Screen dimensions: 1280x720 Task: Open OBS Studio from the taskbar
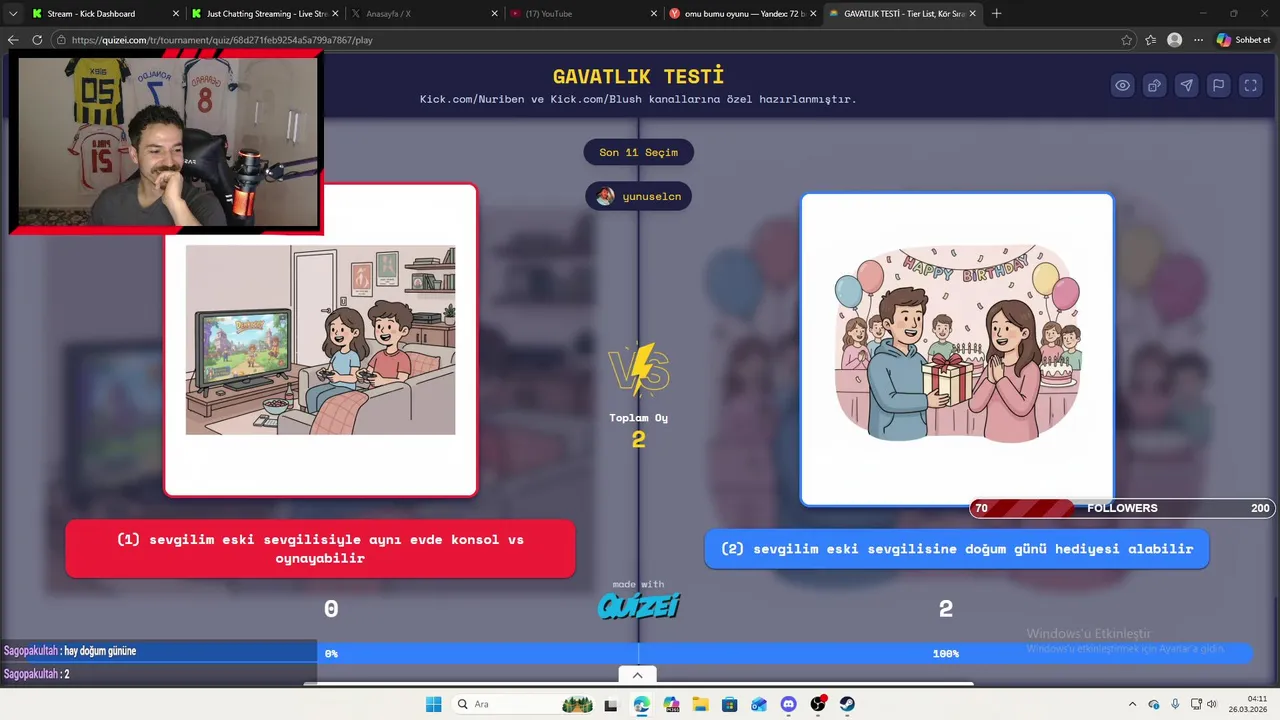click(818, 704)
